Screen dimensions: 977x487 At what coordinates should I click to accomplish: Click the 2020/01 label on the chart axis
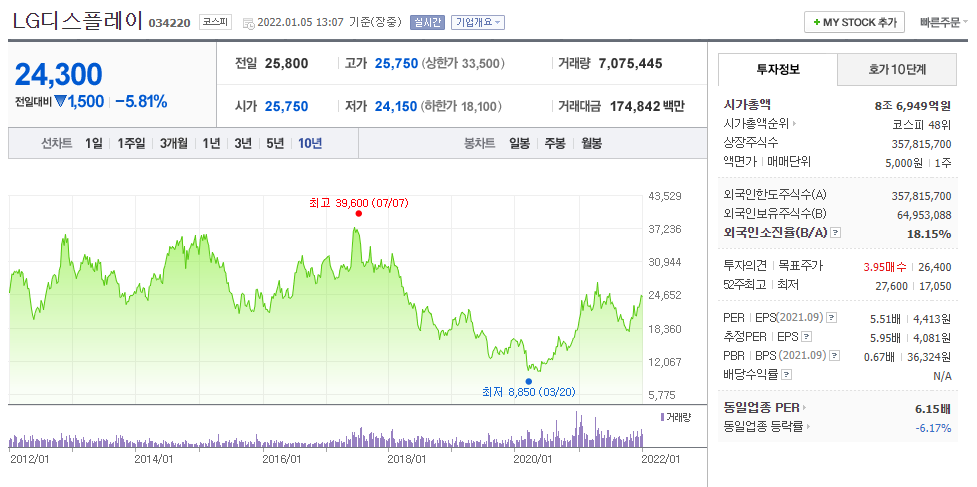tap(531, 458)
